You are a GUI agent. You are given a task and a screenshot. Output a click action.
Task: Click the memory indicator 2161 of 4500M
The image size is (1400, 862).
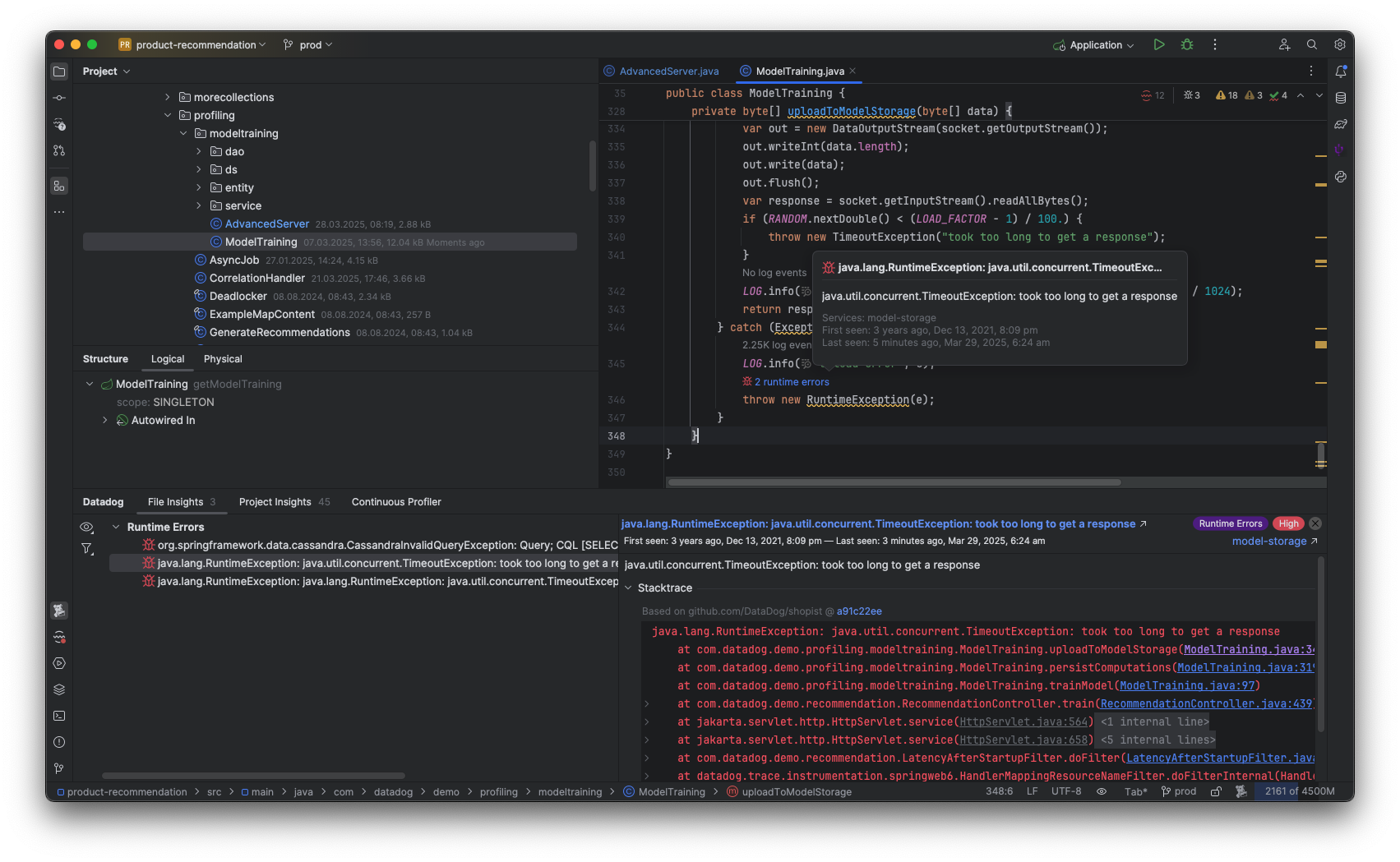pos(1299,791)
